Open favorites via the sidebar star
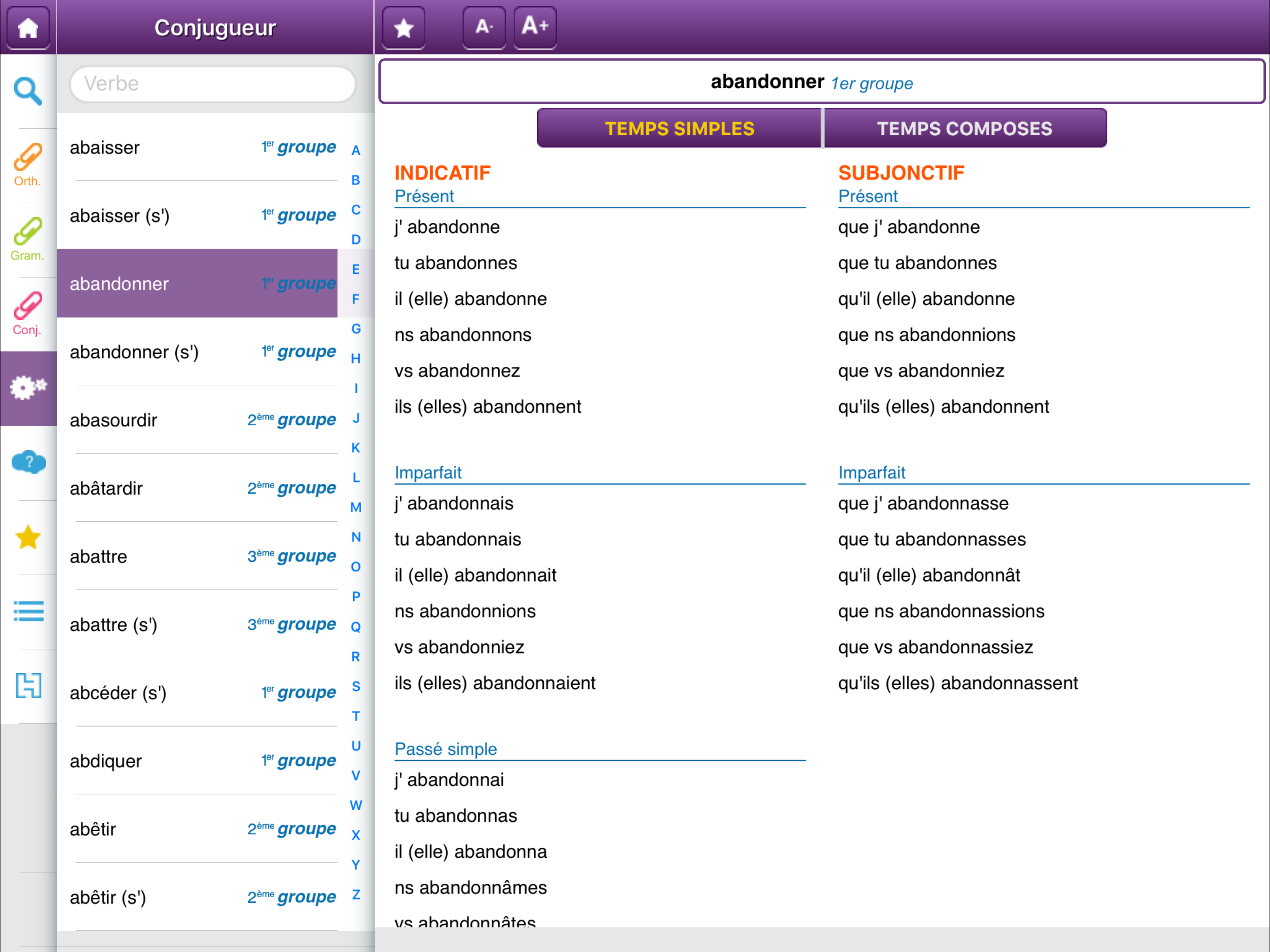The image size is (1270, 952). tap(27, 537)
